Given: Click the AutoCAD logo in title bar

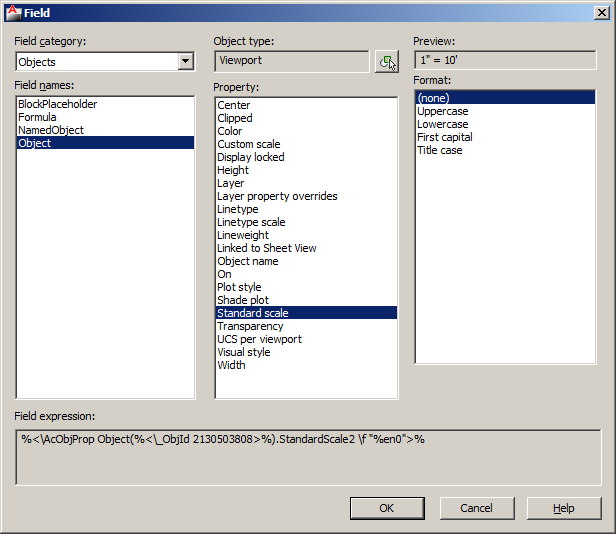Looking at the screenshot, I should point(13,13).
